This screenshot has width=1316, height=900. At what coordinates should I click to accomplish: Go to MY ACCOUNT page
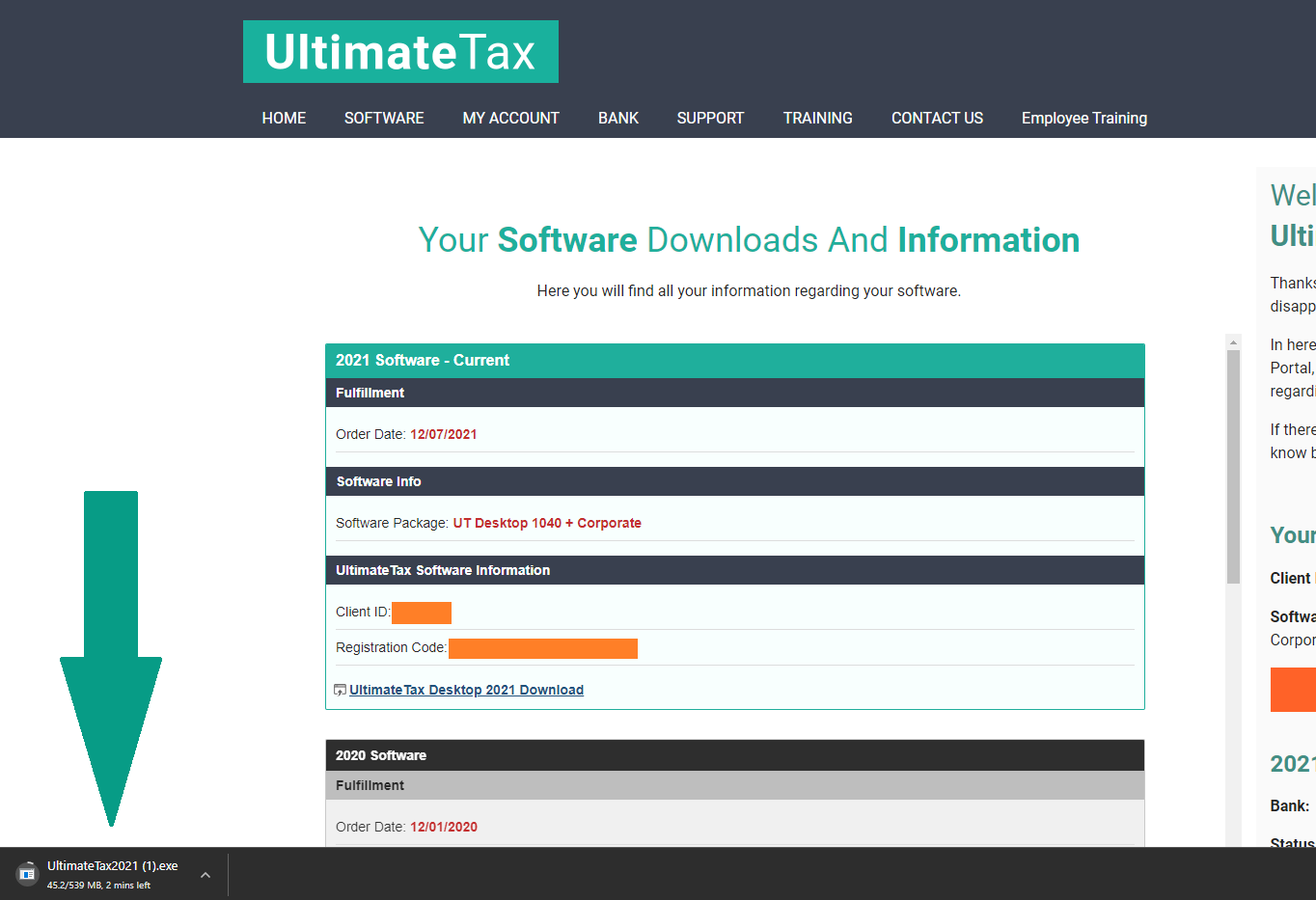click(x=510, y=118)
